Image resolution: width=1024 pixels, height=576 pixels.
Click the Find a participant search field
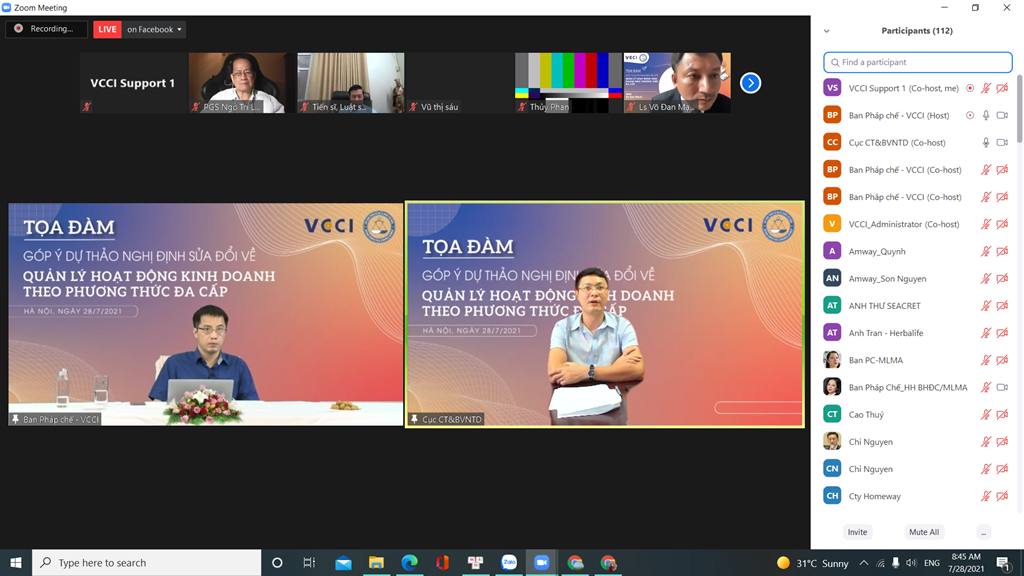[x=917, y=62]
